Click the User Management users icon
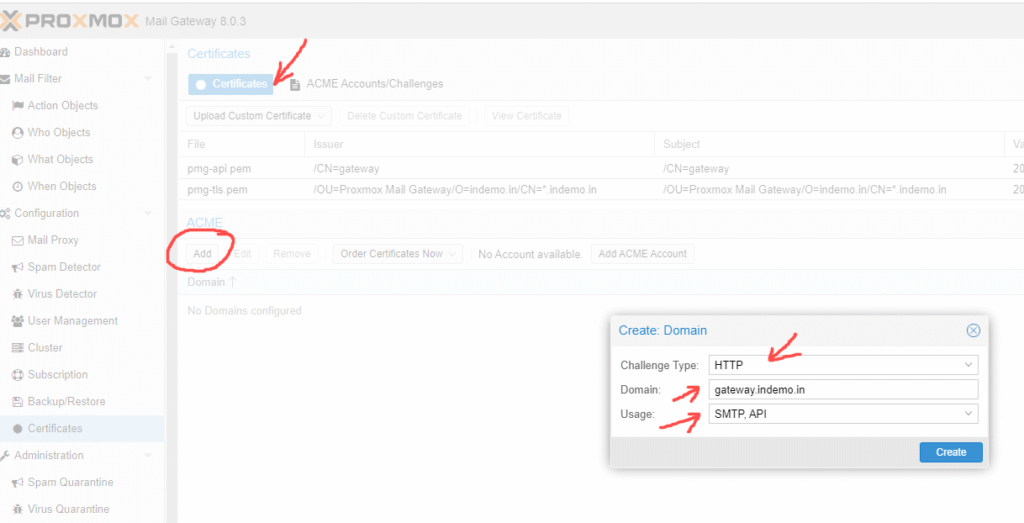 [x=18, y=321]
